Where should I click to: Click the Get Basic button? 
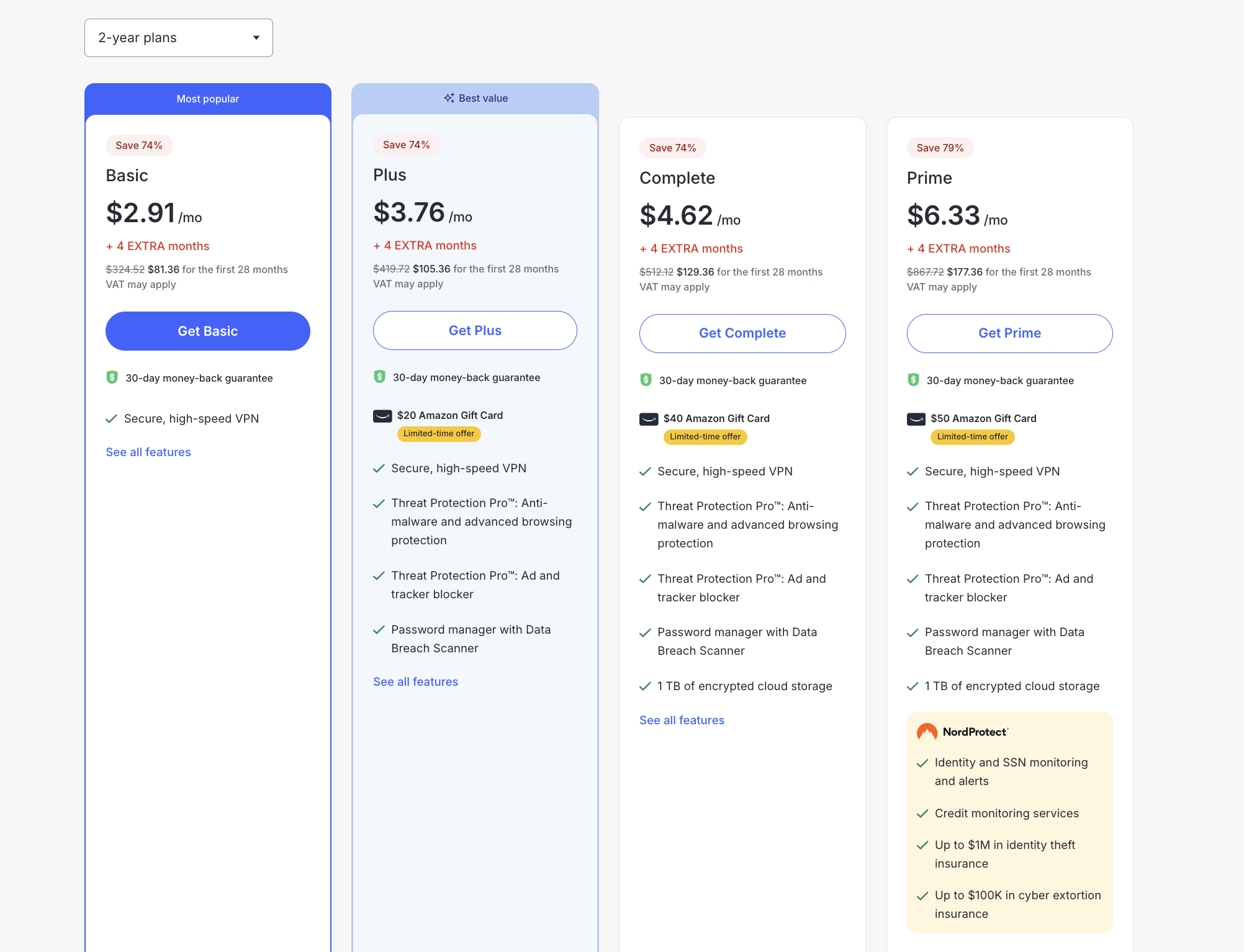[208, 331]
